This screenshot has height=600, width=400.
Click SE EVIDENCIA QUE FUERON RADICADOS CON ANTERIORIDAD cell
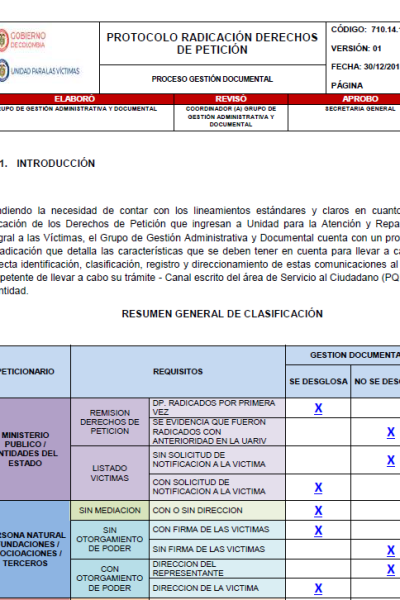point(217,432)
